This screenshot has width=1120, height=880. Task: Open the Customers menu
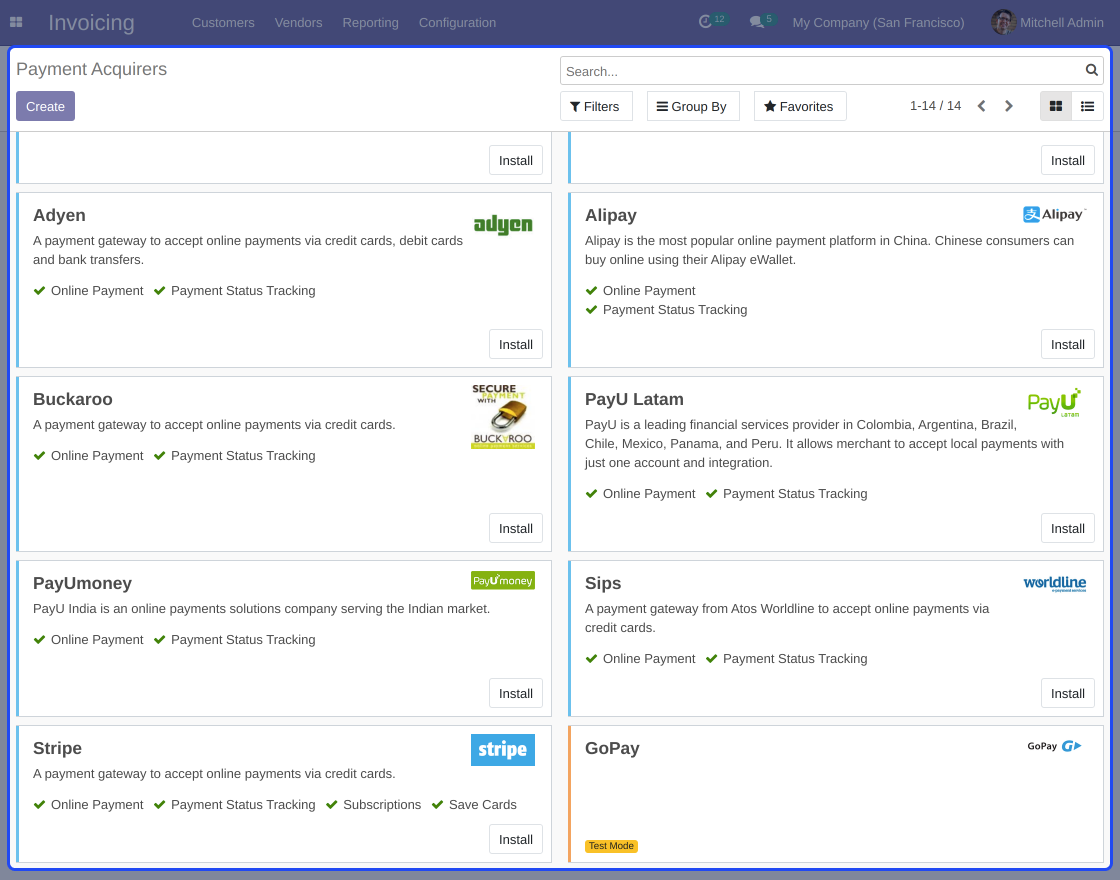click(223, 22)
